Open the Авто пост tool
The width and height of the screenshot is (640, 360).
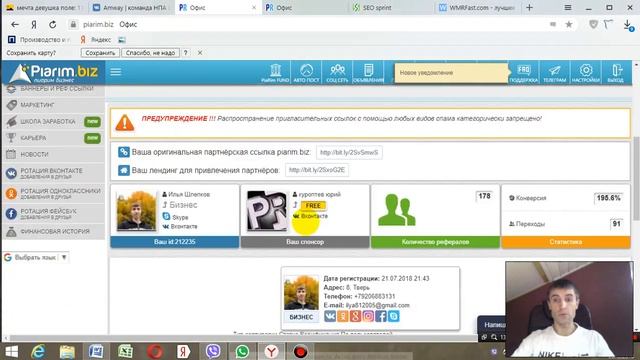pos(306,73)
